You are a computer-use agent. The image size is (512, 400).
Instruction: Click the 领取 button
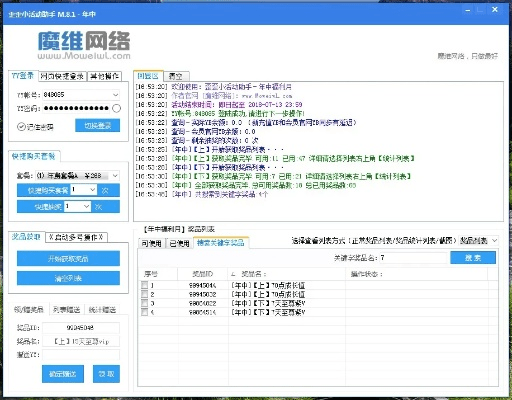[106, 374]
